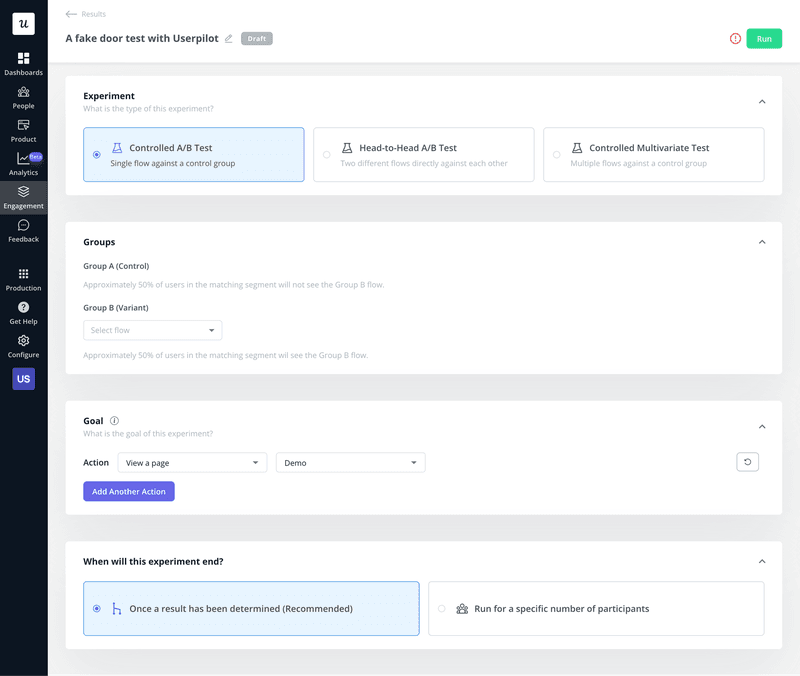The width and height of the screenshot is (800, 676).
Task: Open the Dashboards section in sidebar
Action: [x=23, y=63]
